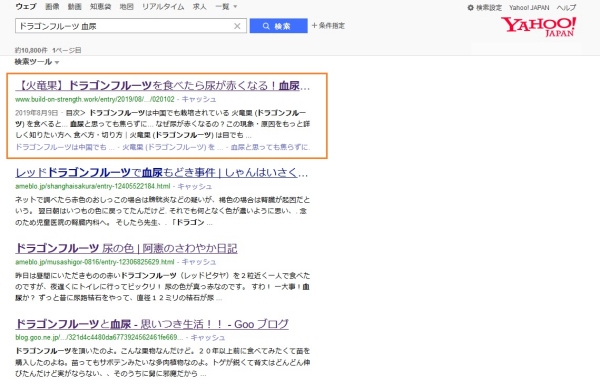Open the 検索設定 gear settings

[484, 7]
